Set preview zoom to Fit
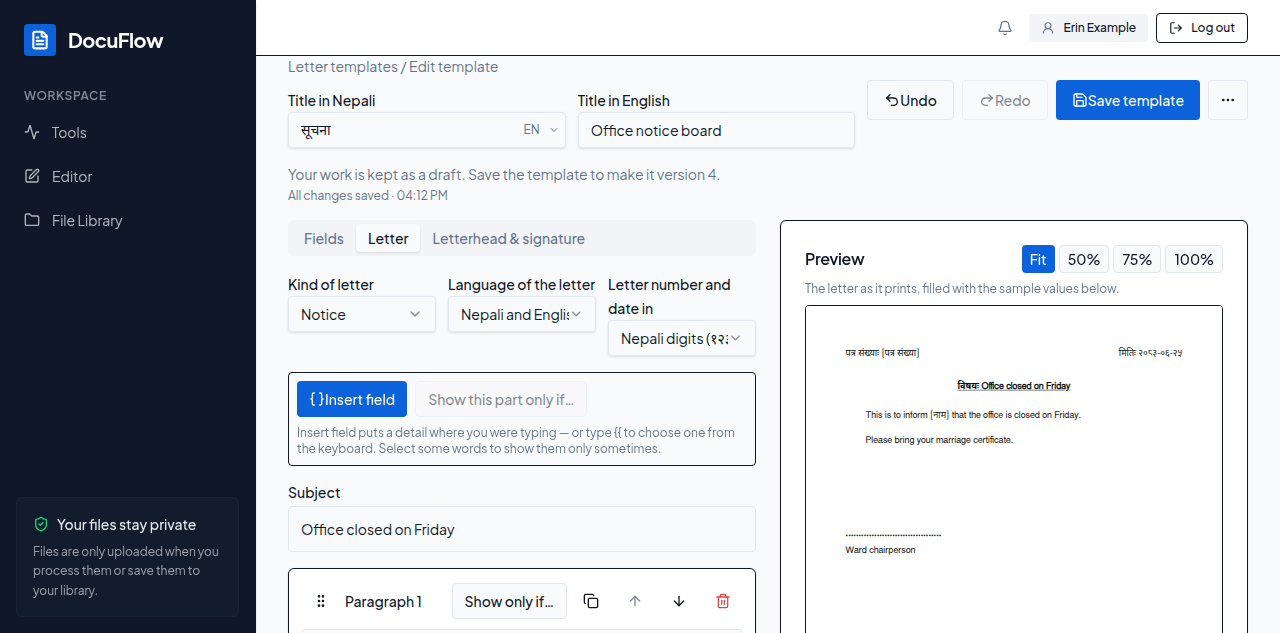The image size is (1280, 633). (1038, 259)
